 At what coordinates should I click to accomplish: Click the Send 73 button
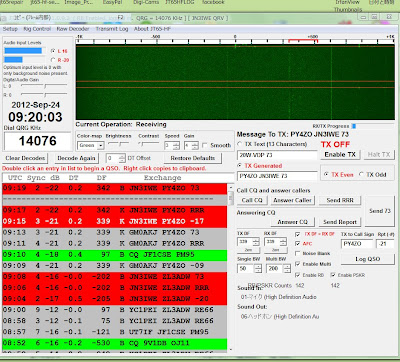pyautogui.click(x=380, y=211)
